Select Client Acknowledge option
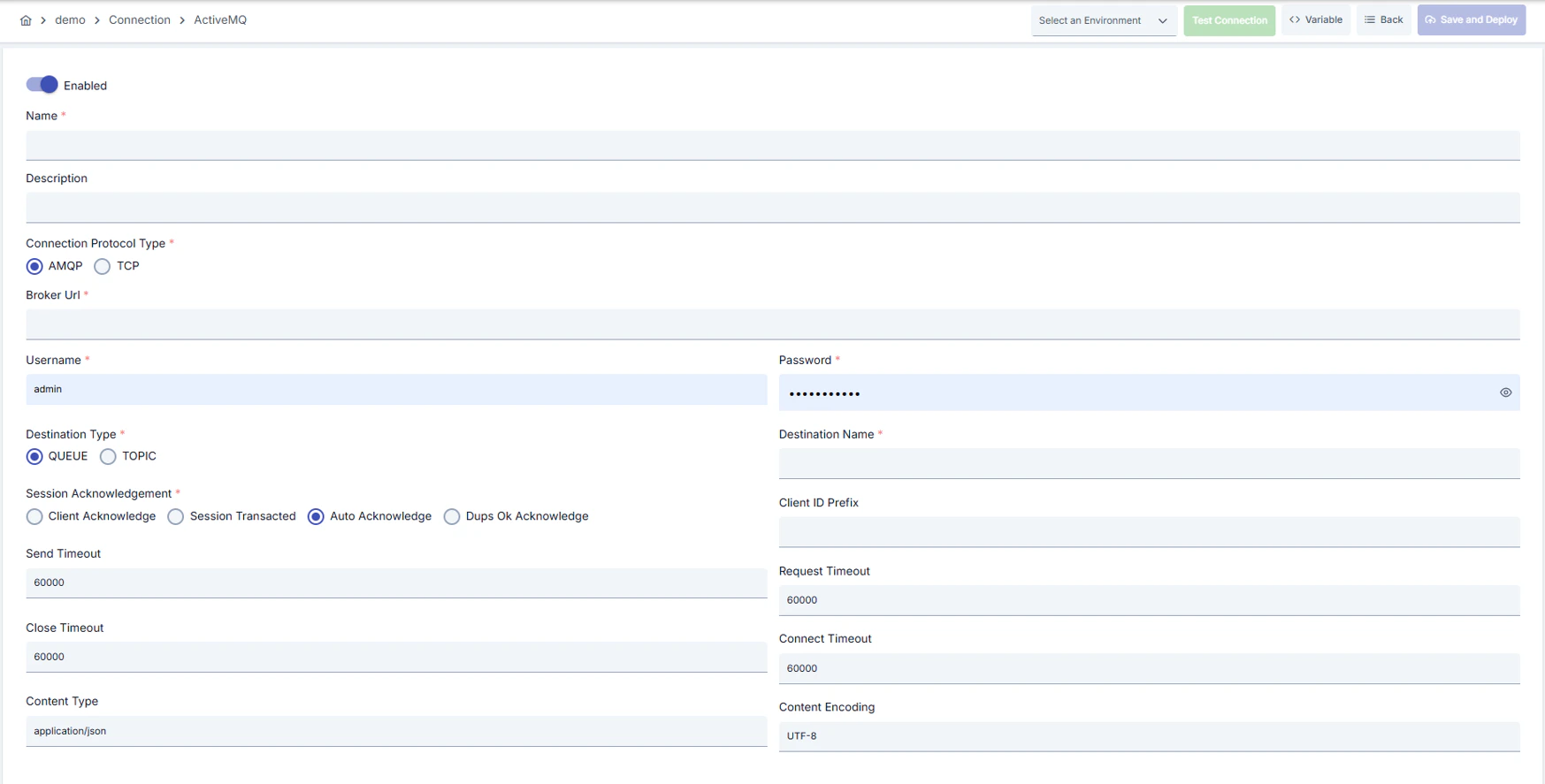The width and height of the screenshot is (1545, 784). 34,517
